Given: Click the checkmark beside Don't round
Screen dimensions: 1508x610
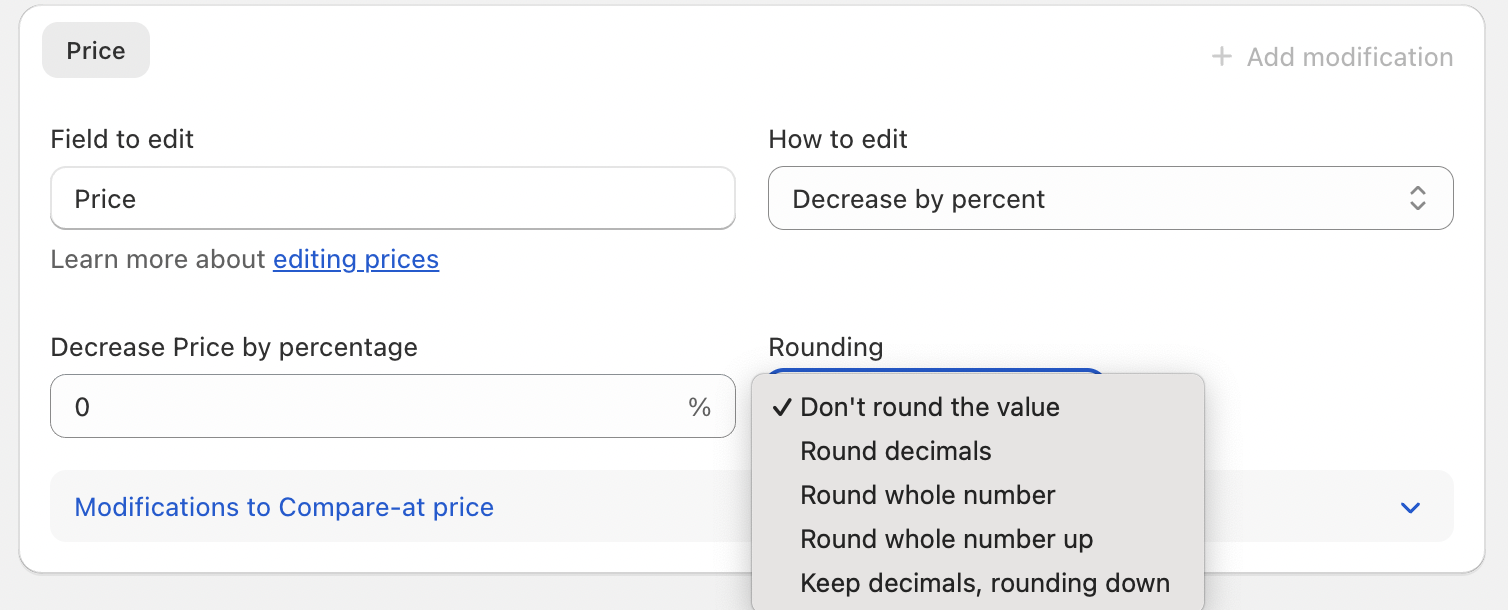Looking at the screenshot, I should point(783,407).
